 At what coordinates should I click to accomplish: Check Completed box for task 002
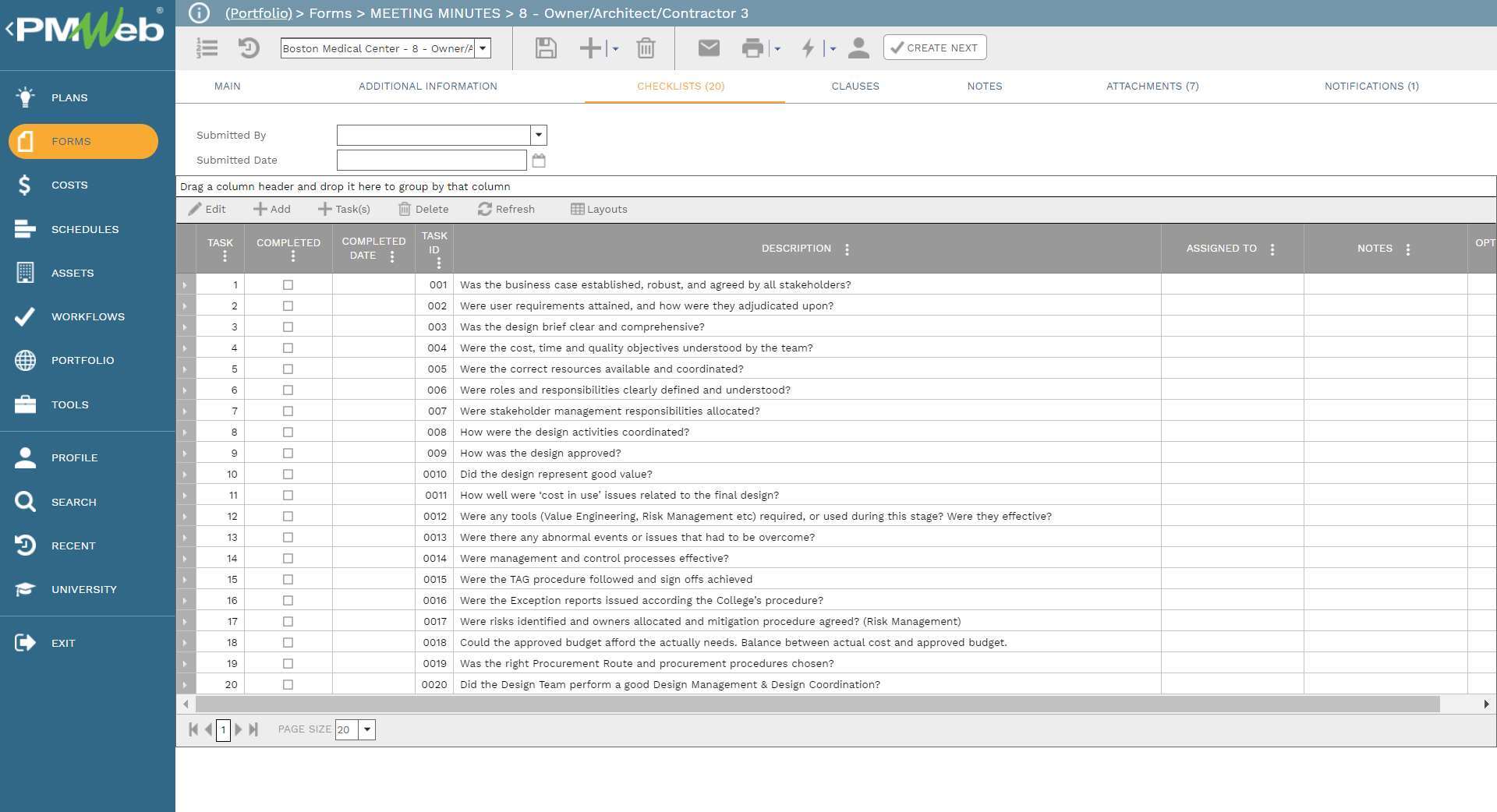point(288,306)
